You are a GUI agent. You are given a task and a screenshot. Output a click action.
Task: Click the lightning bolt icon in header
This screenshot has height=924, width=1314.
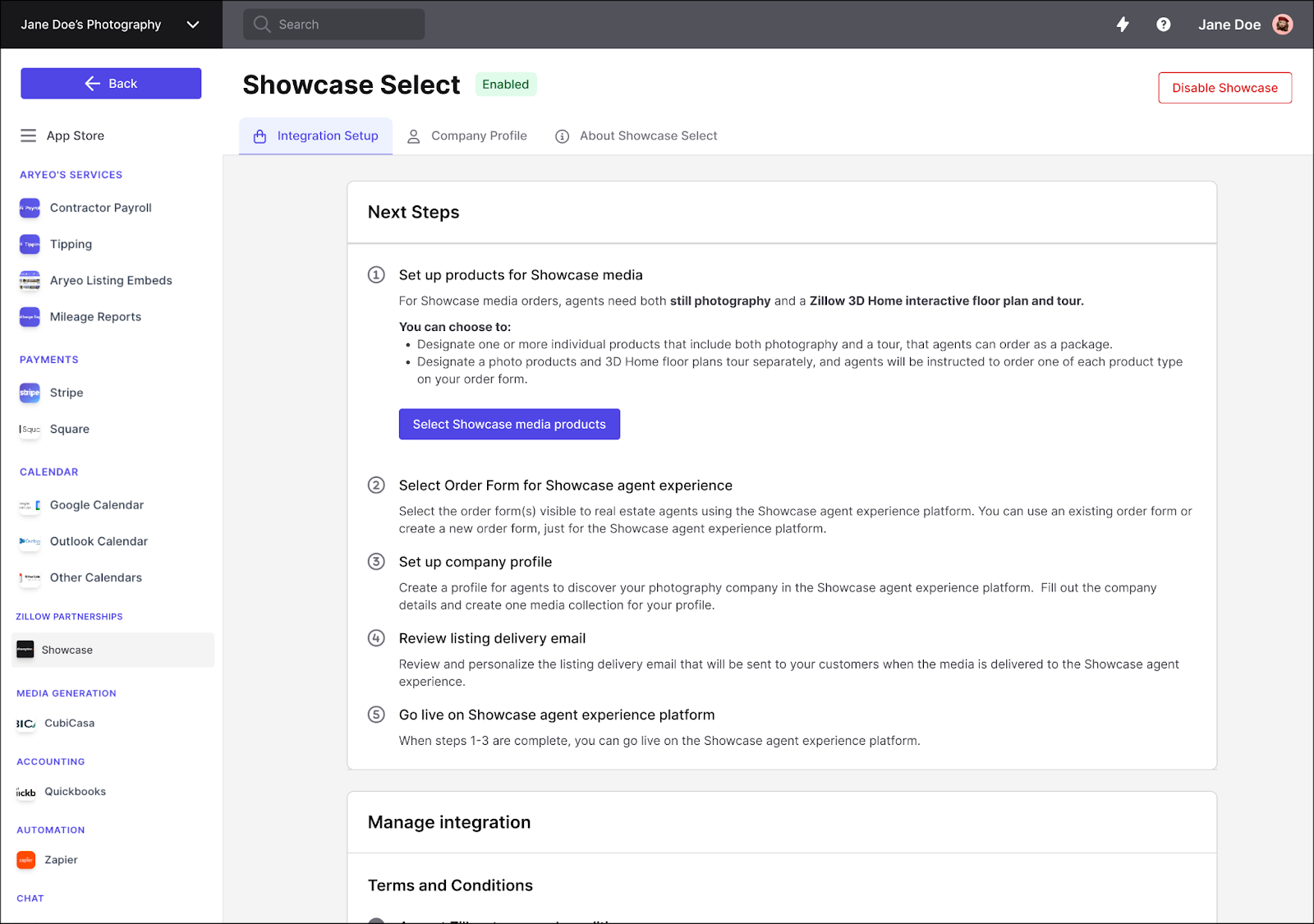tap(1123, 25)
